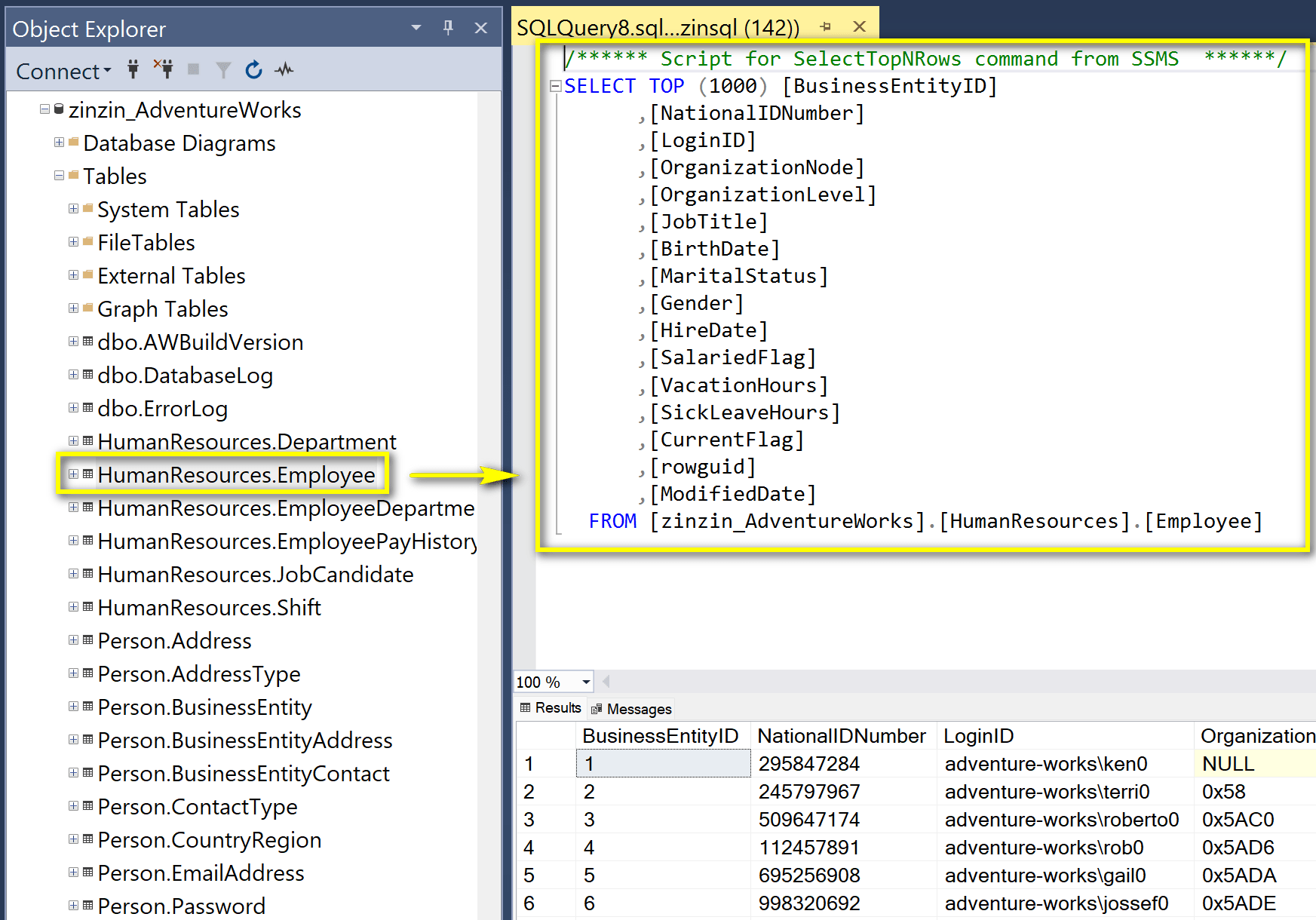Viewport: 1316px width, 920px height.
Task: Select zinzin_AdventureWorks database in tree
Action: click(185, 110)
